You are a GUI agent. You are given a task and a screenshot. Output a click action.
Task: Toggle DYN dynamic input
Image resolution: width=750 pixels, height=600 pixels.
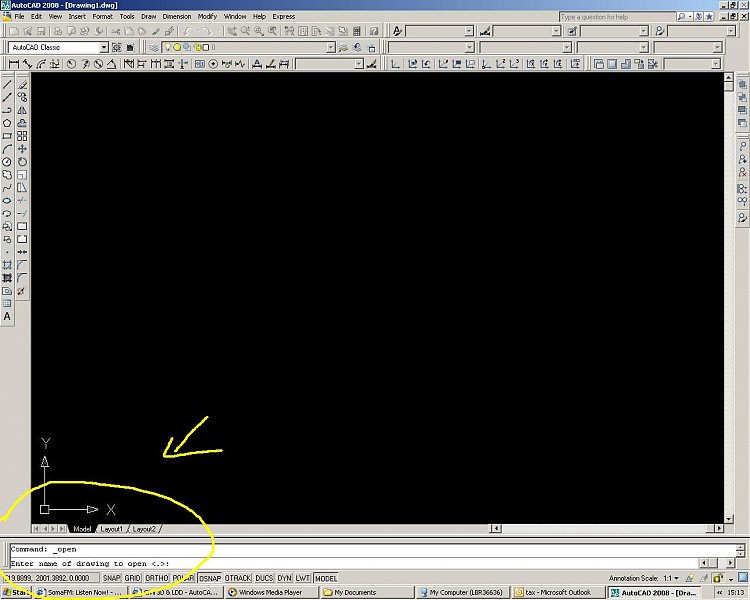pos(284,578)
